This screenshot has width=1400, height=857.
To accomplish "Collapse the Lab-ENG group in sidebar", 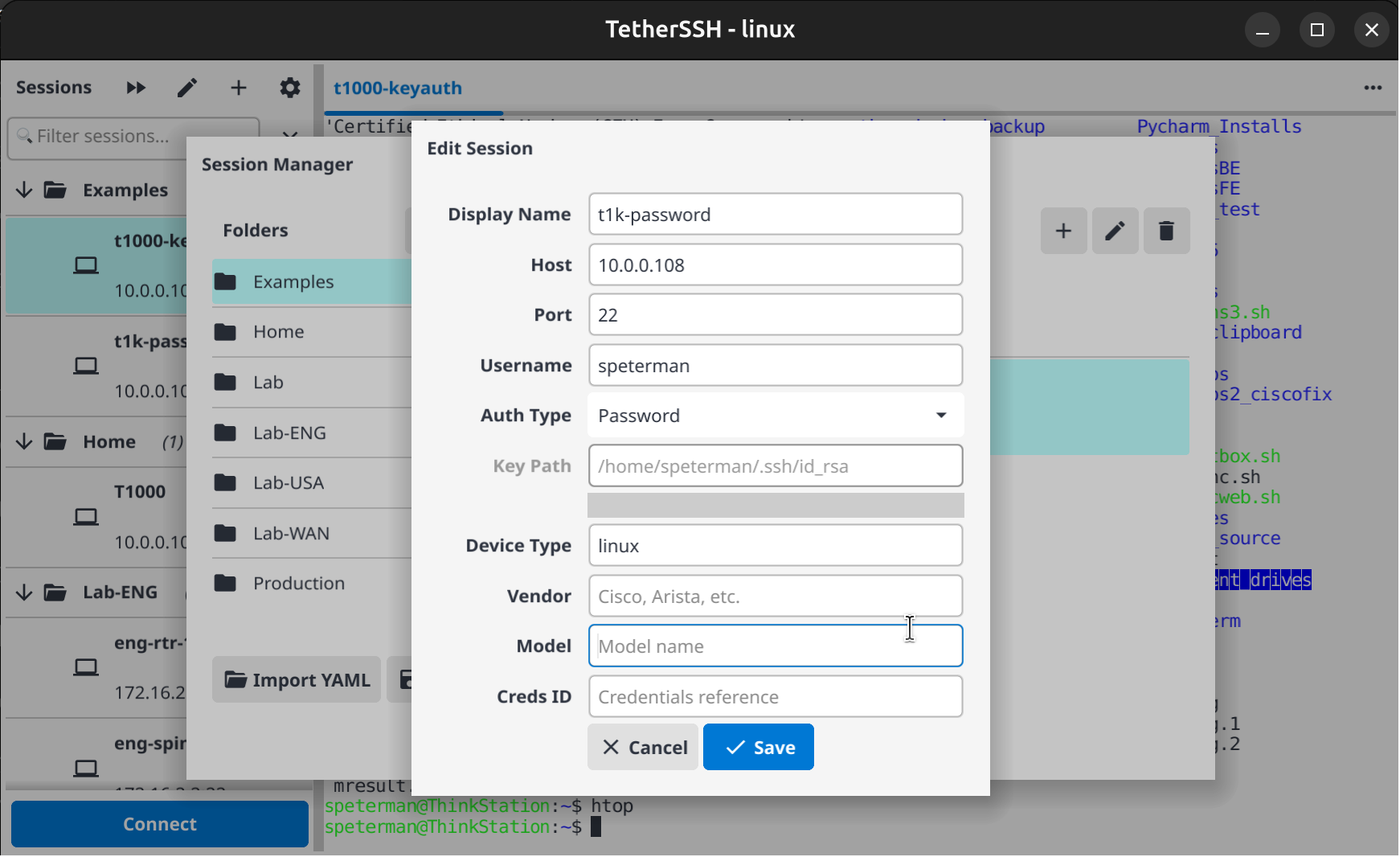I will [x=24, y=593].
